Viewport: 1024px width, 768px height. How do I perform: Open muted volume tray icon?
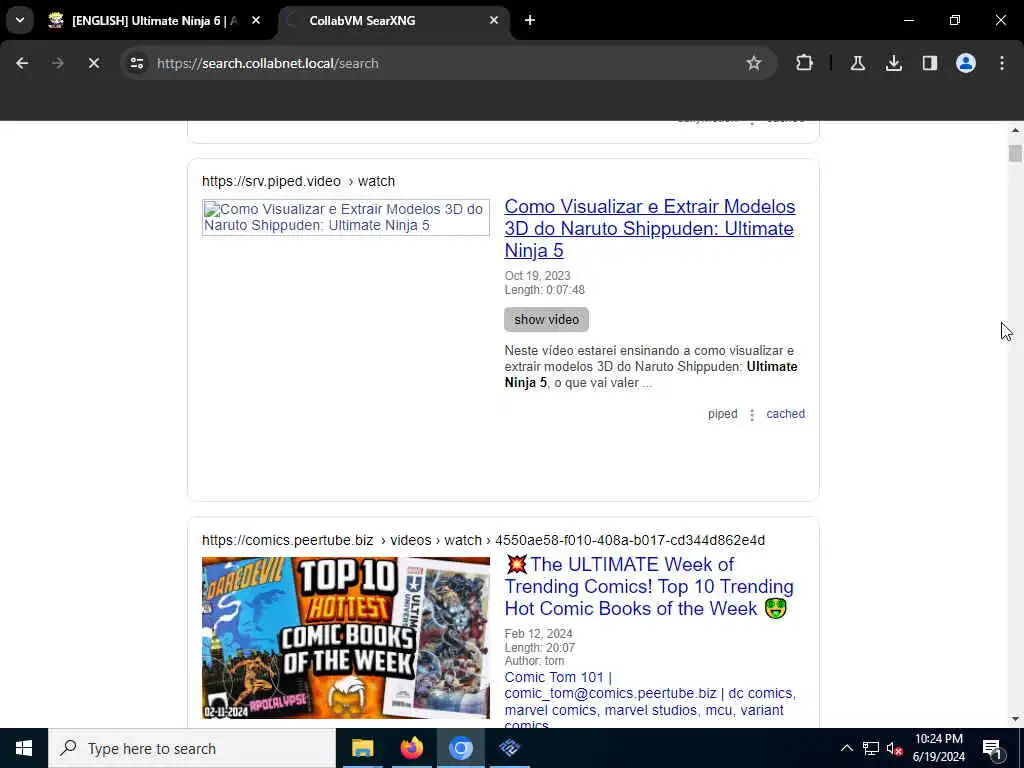pyautogui.click(x=895, y=748)
